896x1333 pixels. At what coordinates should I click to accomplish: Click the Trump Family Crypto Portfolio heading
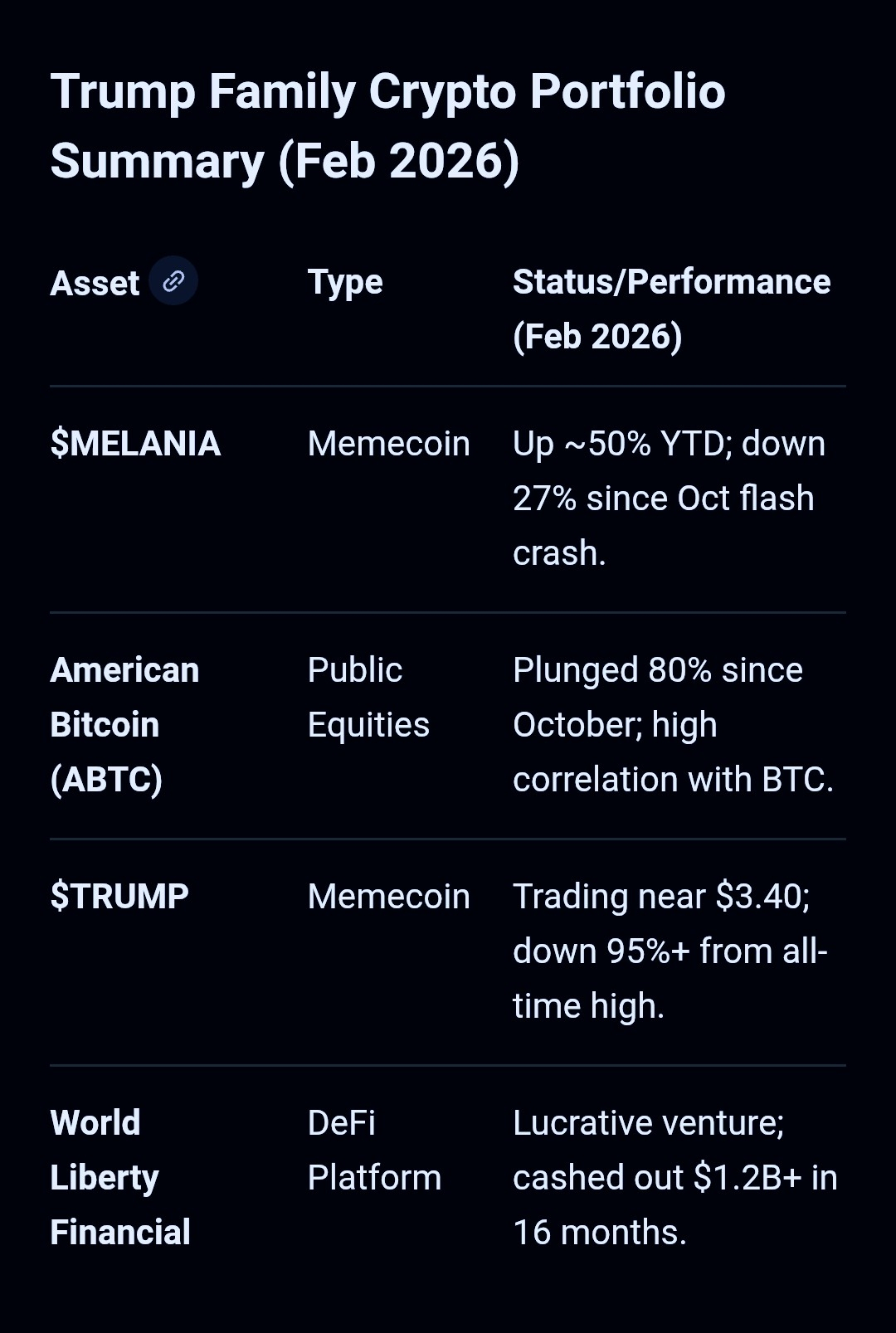(x=387, y=91)
